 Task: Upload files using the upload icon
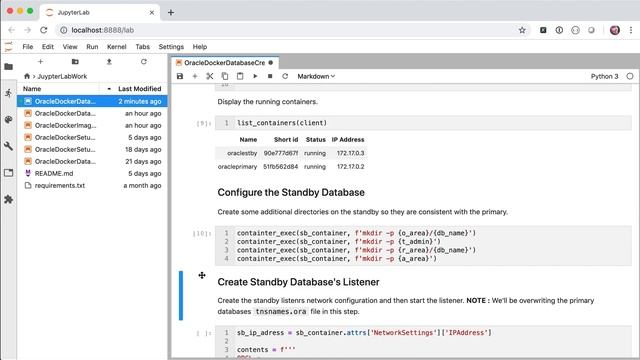tap(109, 62)
